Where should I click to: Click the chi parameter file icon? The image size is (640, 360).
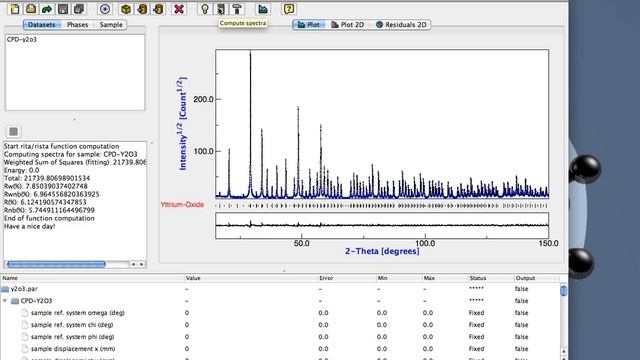(x=25, y=325)
